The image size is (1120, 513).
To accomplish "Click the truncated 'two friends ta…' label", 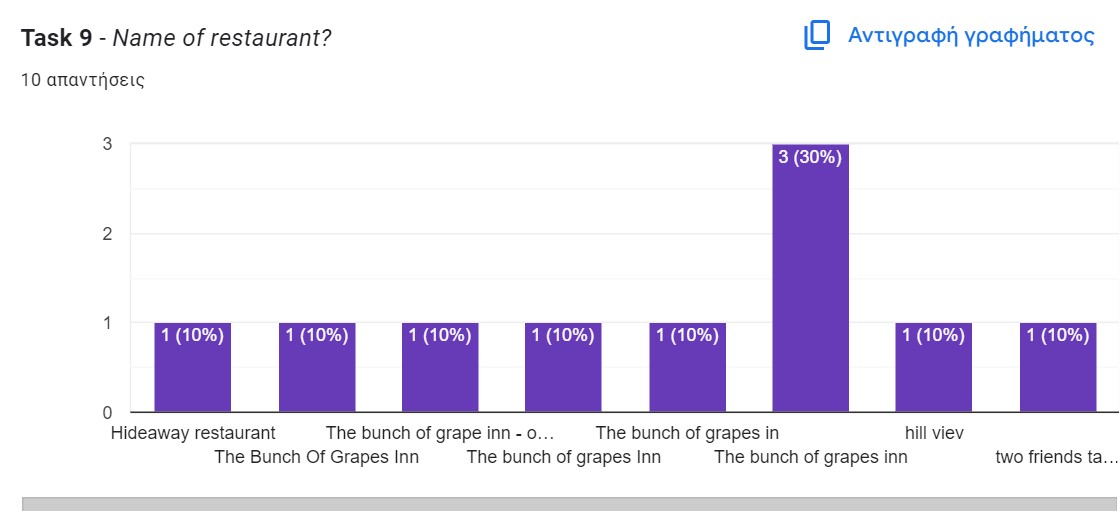I will (1056, 458).
